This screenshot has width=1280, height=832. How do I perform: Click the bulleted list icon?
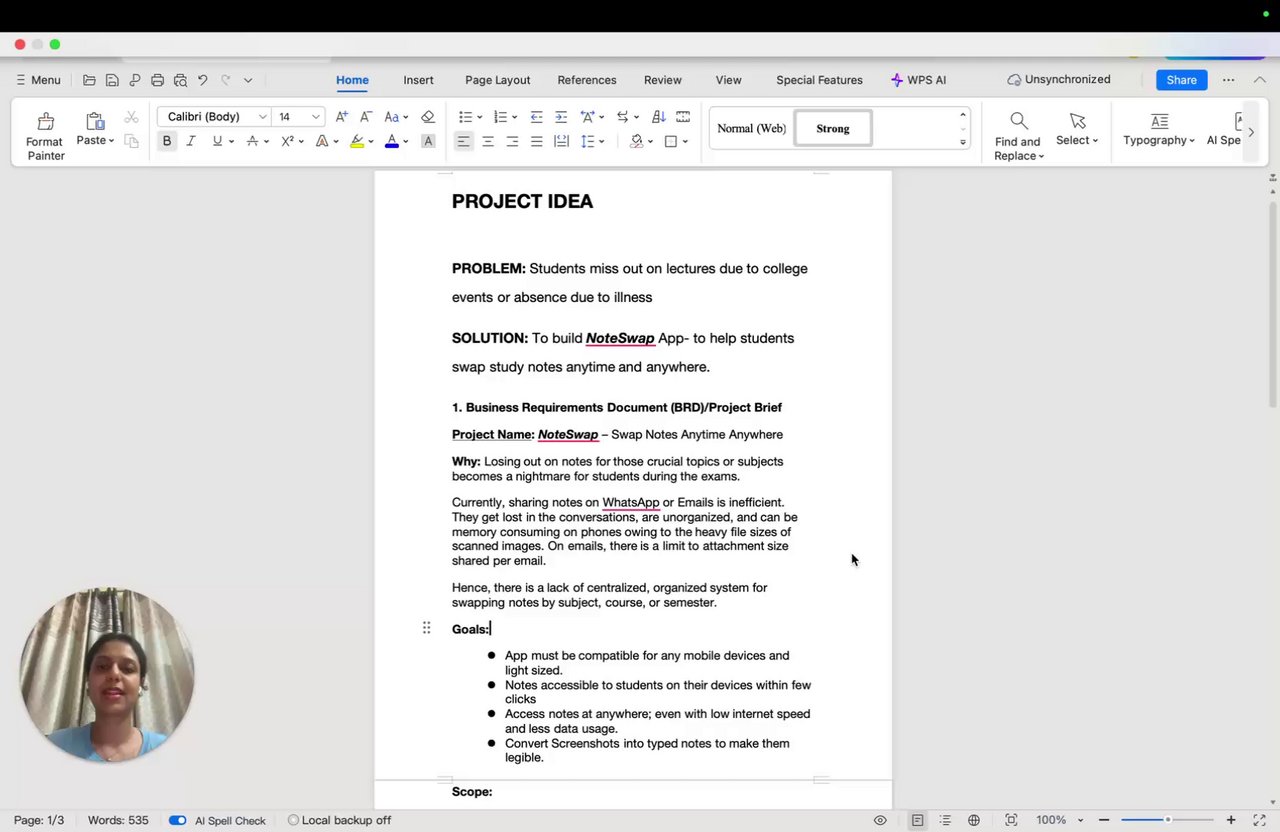pyautogui.click(x=465, y=117)
